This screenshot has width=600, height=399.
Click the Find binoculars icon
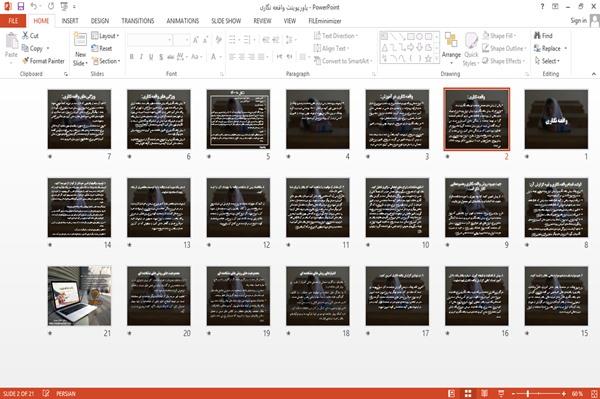(538, 36)
